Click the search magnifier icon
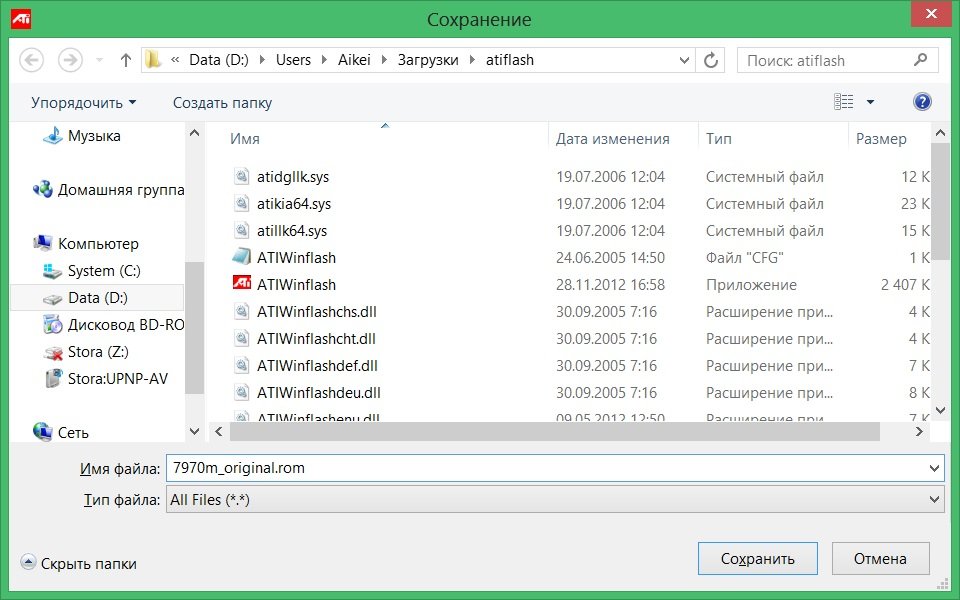Image resolution: width=960 pixels, height=600 pixels. click(x=920, y=60)
